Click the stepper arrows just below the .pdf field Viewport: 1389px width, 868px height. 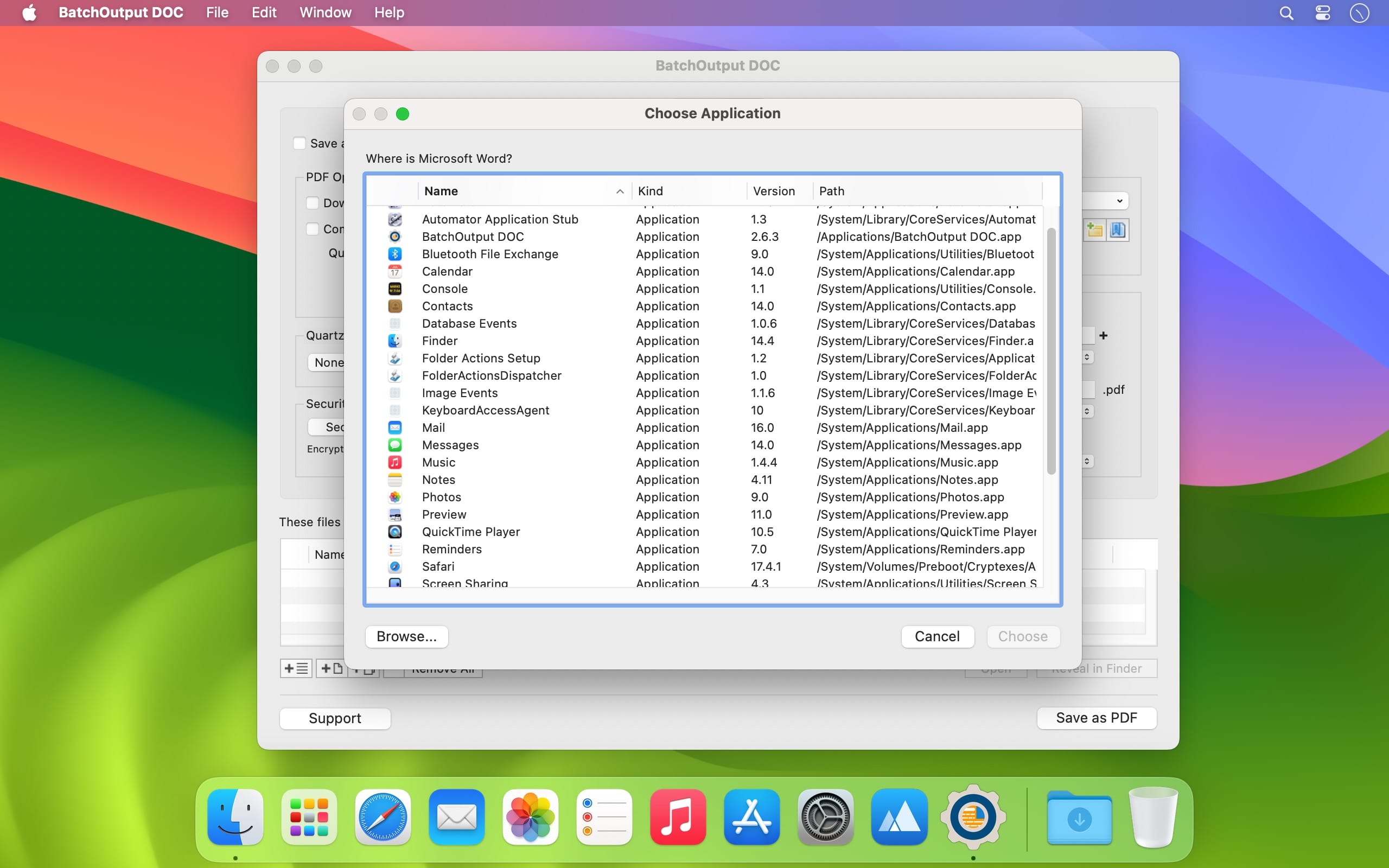tap(1087, 411)
